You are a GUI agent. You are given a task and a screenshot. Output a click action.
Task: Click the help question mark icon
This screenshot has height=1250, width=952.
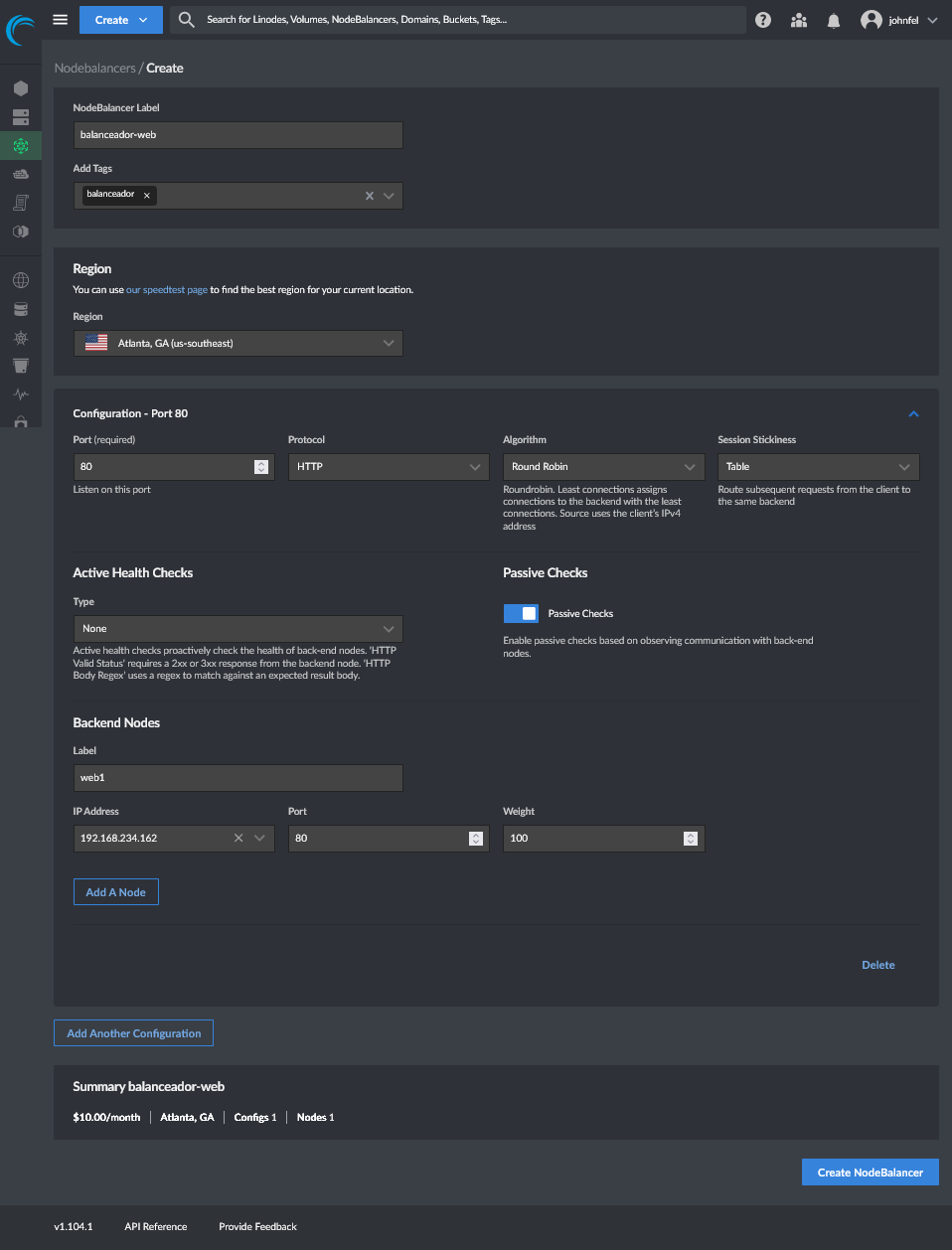click(x=762, y=20)
